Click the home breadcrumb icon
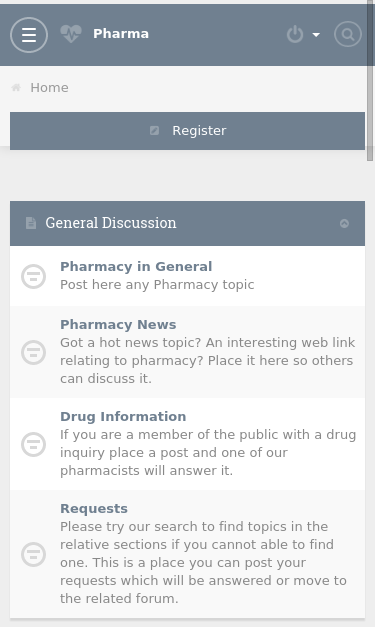This screenshot has width=375, height=627. pyautogui.click(x=16, y=88)
